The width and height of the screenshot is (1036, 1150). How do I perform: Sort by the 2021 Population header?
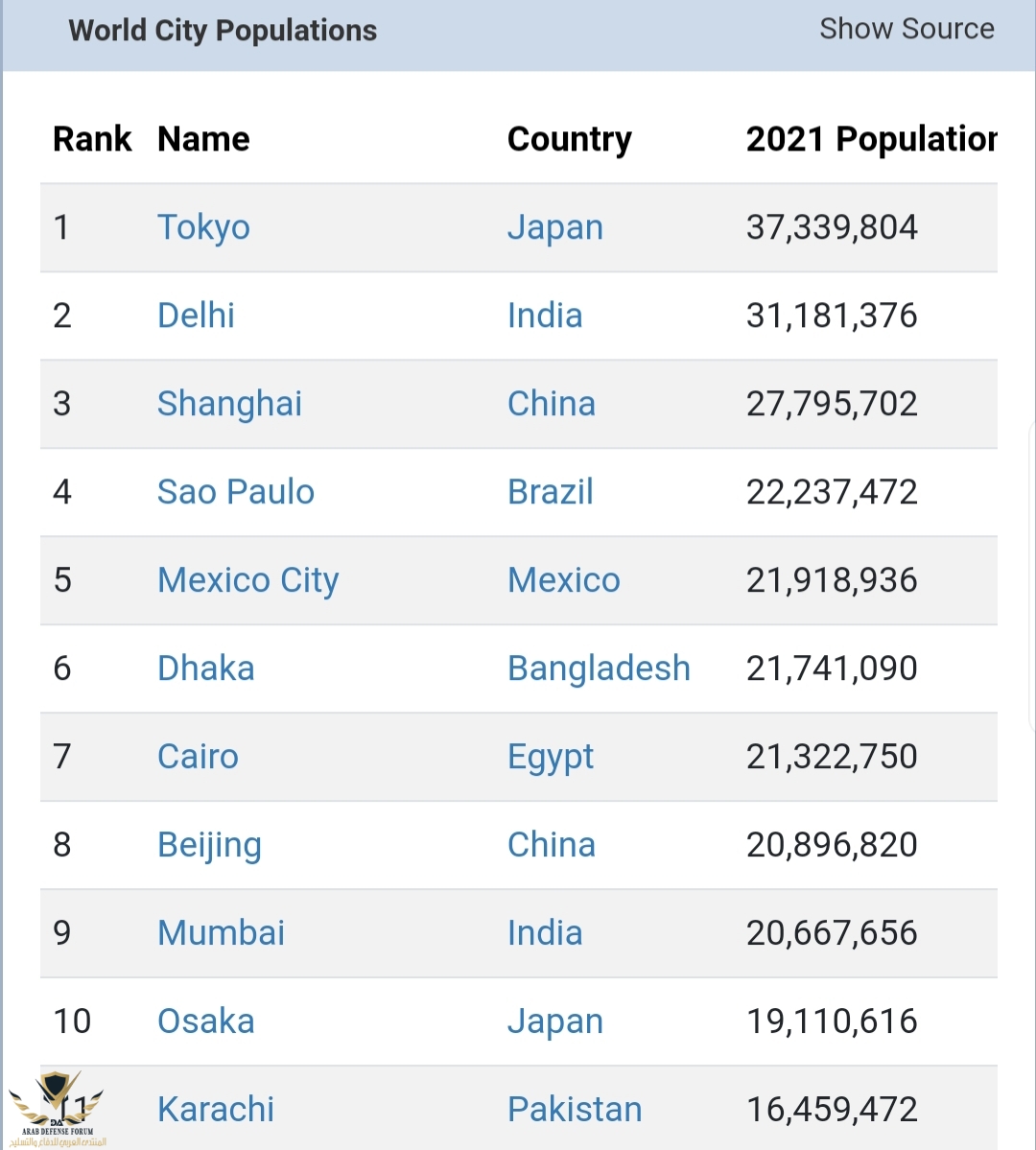coord(871,139)
